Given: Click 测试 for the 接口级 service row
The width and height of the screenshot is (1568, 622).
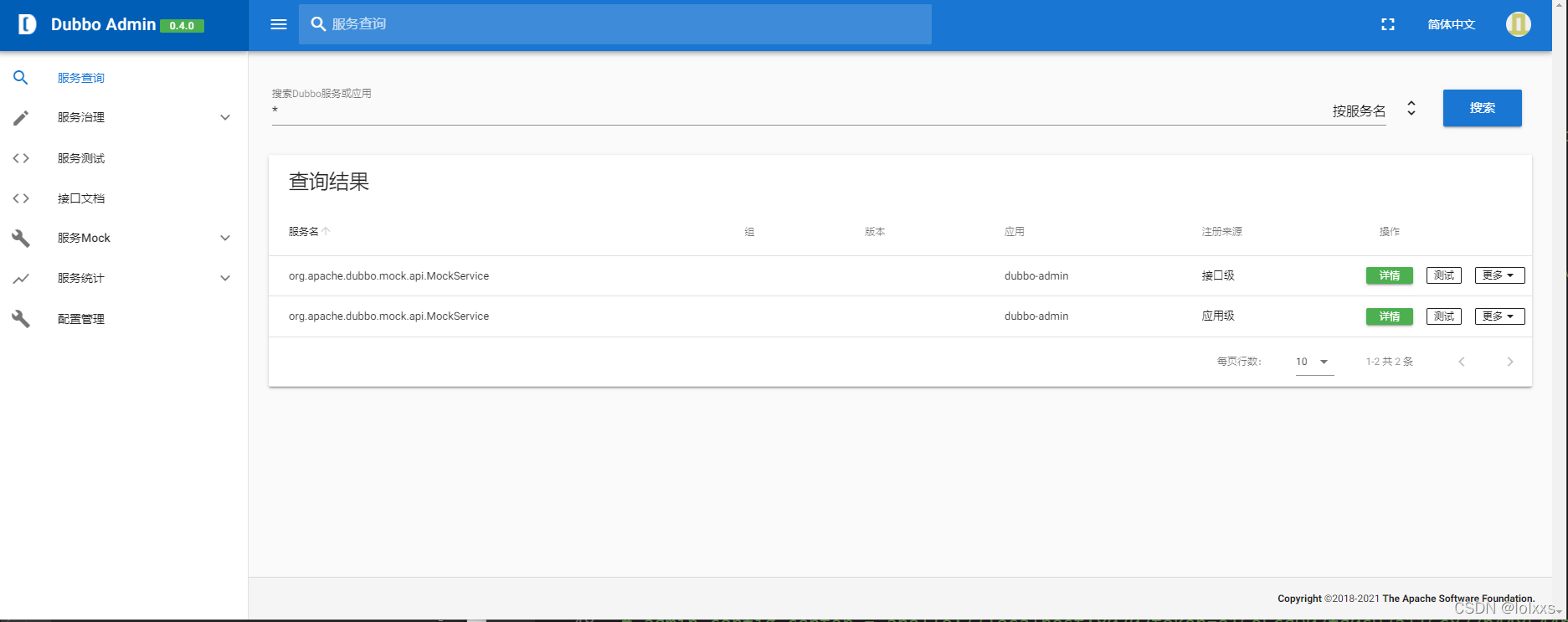Looking at the screenshot, I should click(x=1444, y=275).
